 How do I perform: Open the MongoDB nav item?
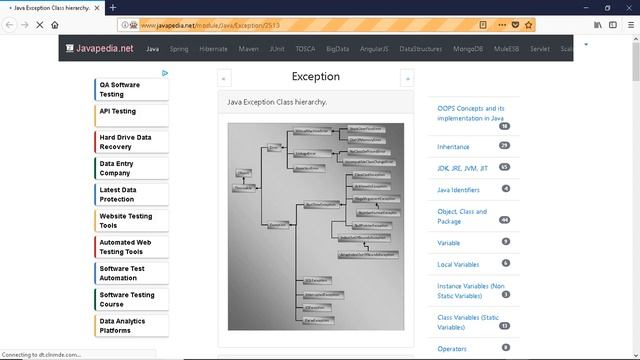(x=468, y=49)
